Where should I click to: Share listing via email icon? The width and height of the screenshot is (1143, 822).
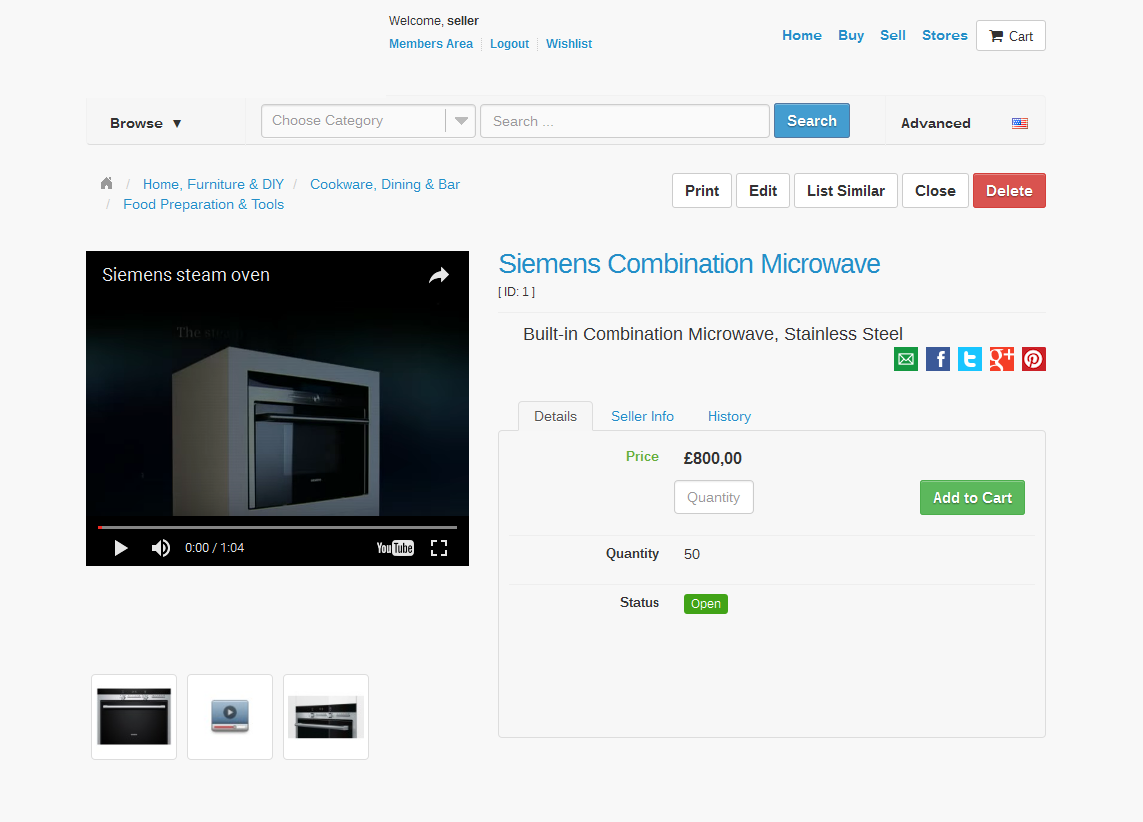906,359
